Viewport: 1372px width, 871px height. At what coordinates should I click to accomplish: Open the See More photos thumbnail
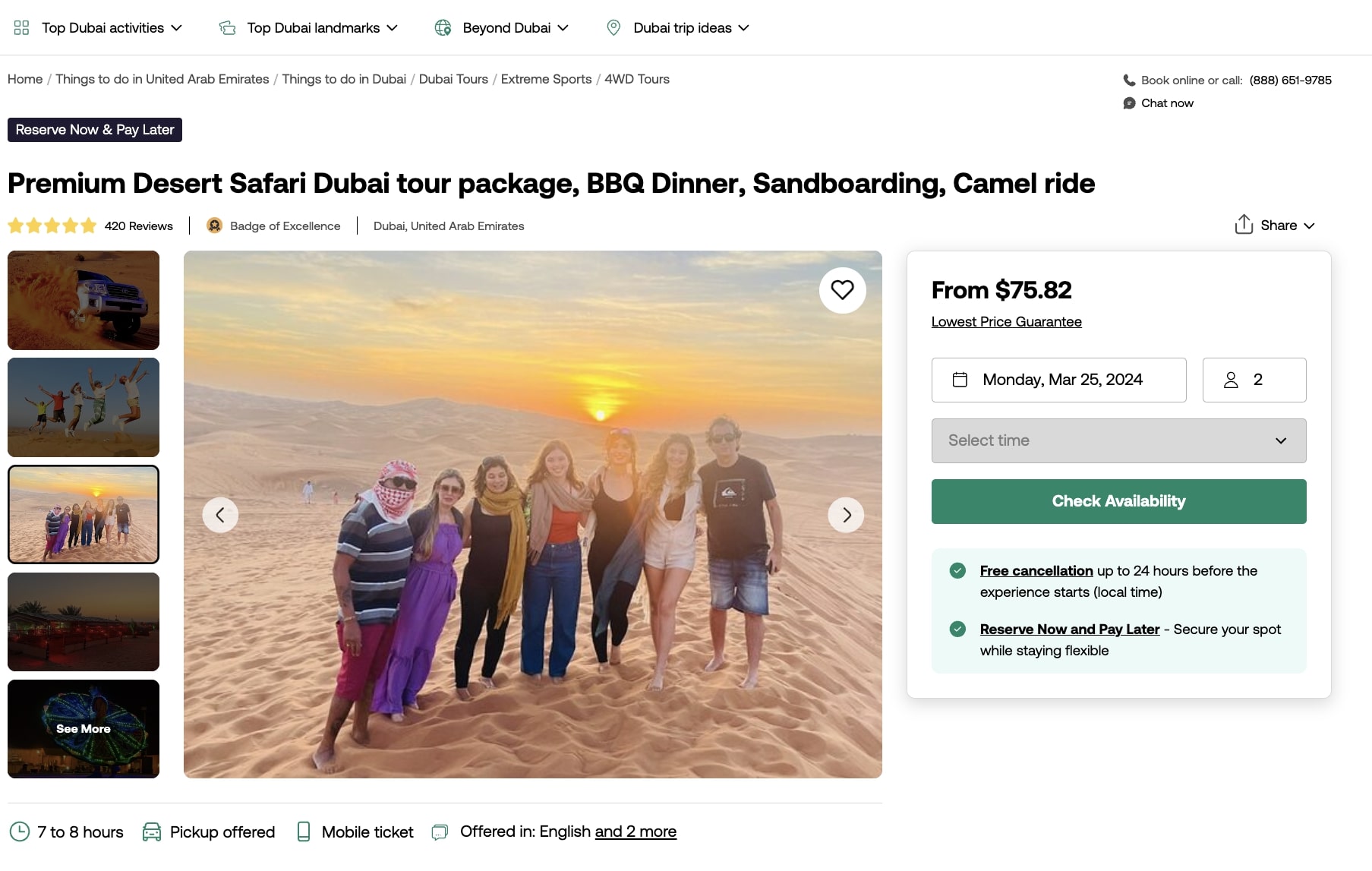84,728
